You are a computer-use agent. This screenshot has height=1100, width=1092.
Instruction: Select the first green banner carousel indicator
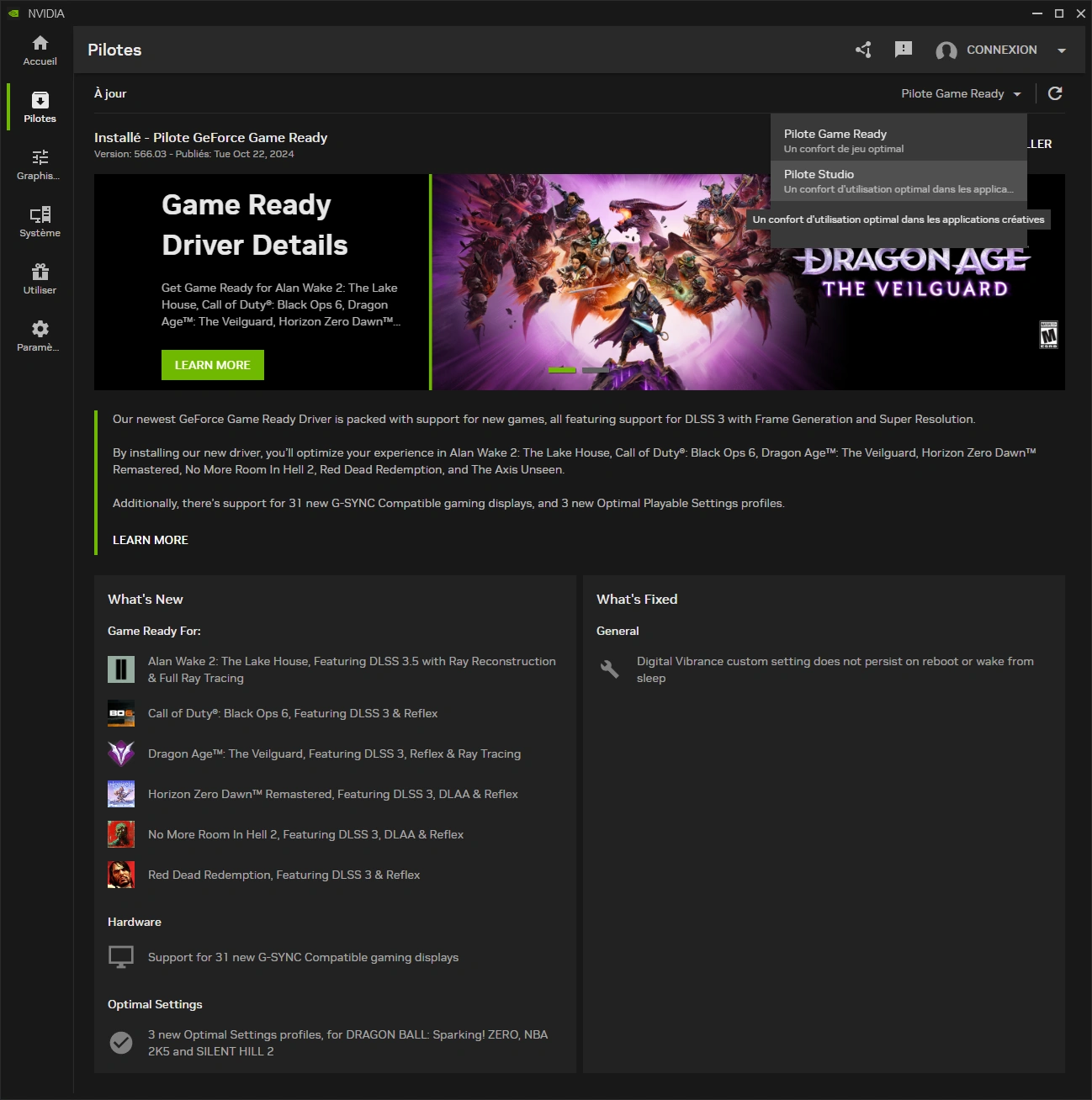click(x=562, y=370)
